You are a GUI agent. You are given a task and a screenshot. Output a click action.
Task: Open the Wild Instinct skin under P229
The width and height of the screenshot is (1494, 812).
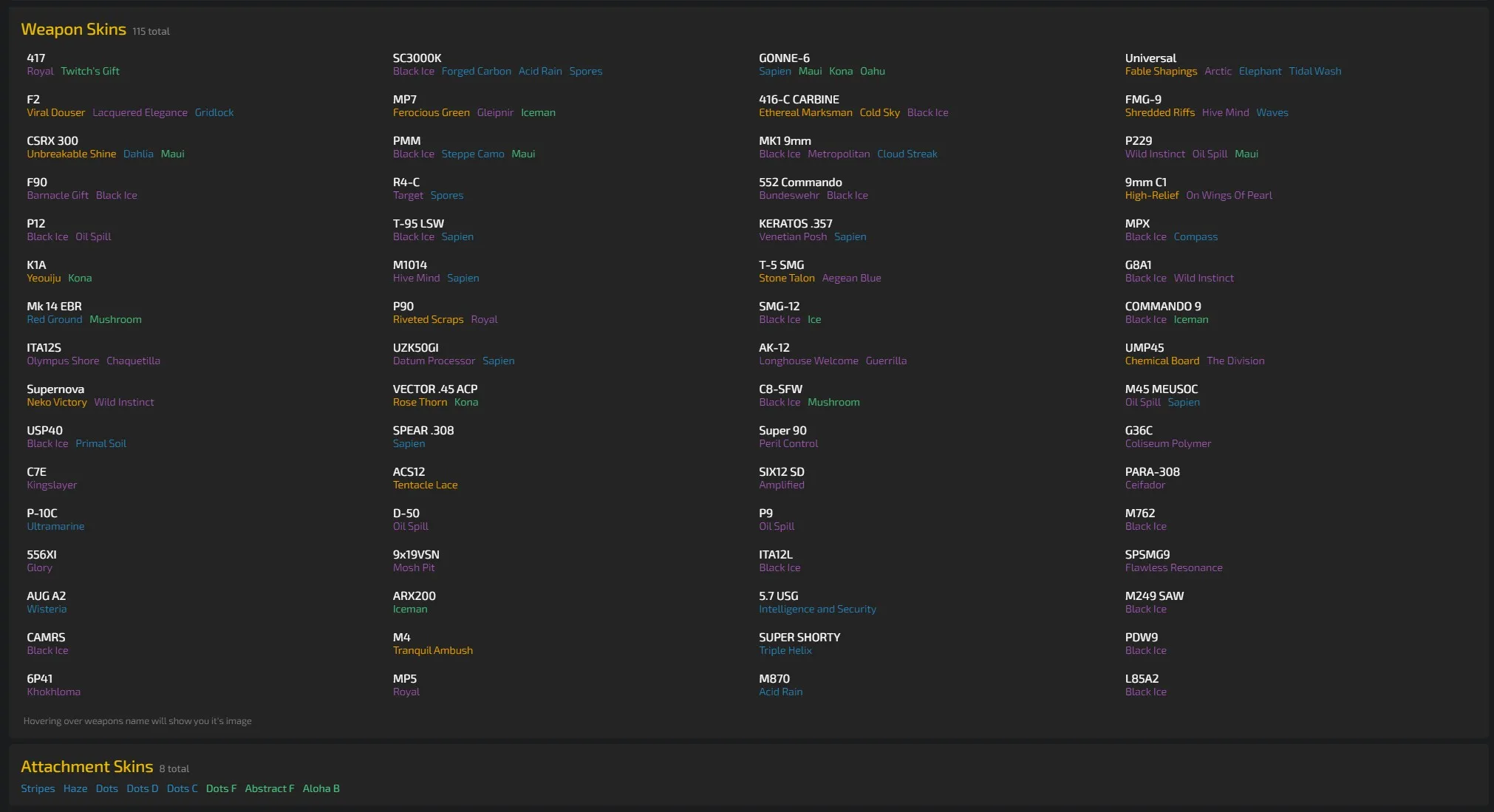coord(1153,154)
